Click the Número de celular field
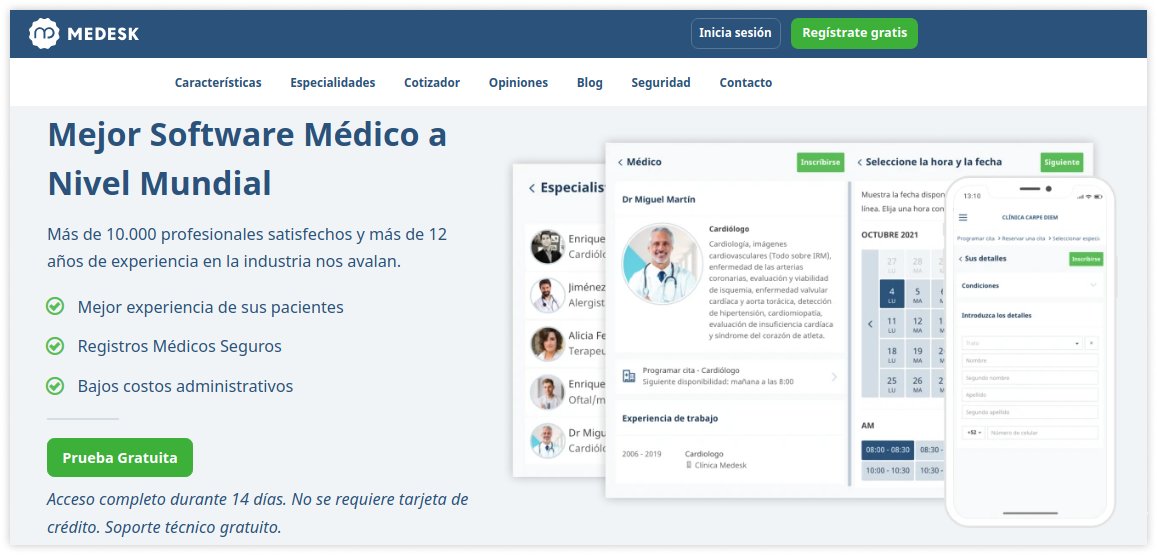Screen dimensions: 1157x555 tap(1043, 432)
